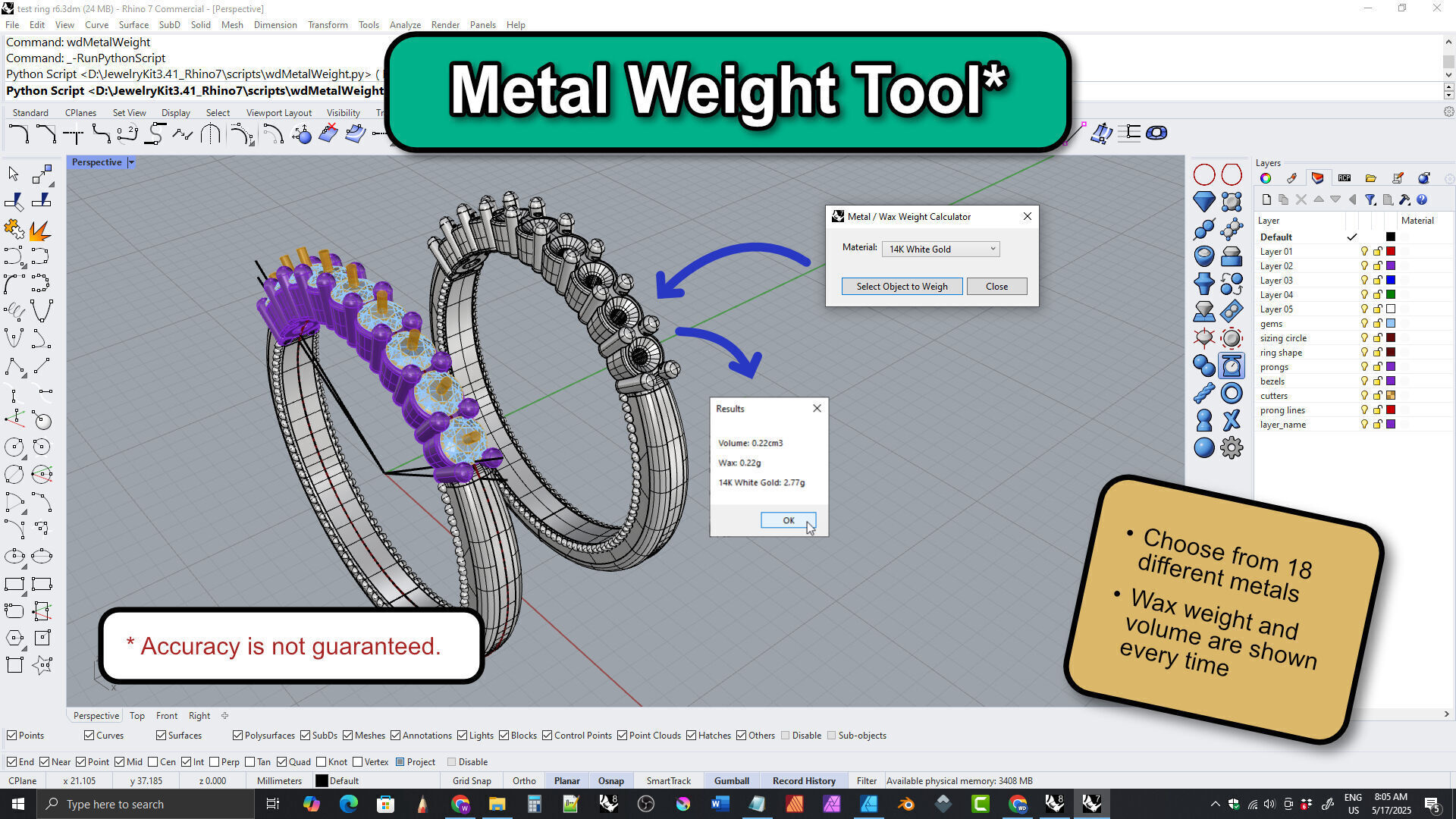Open Microsoft Word from the taskbar
1456x819 pixels.
tap(720, 804)
